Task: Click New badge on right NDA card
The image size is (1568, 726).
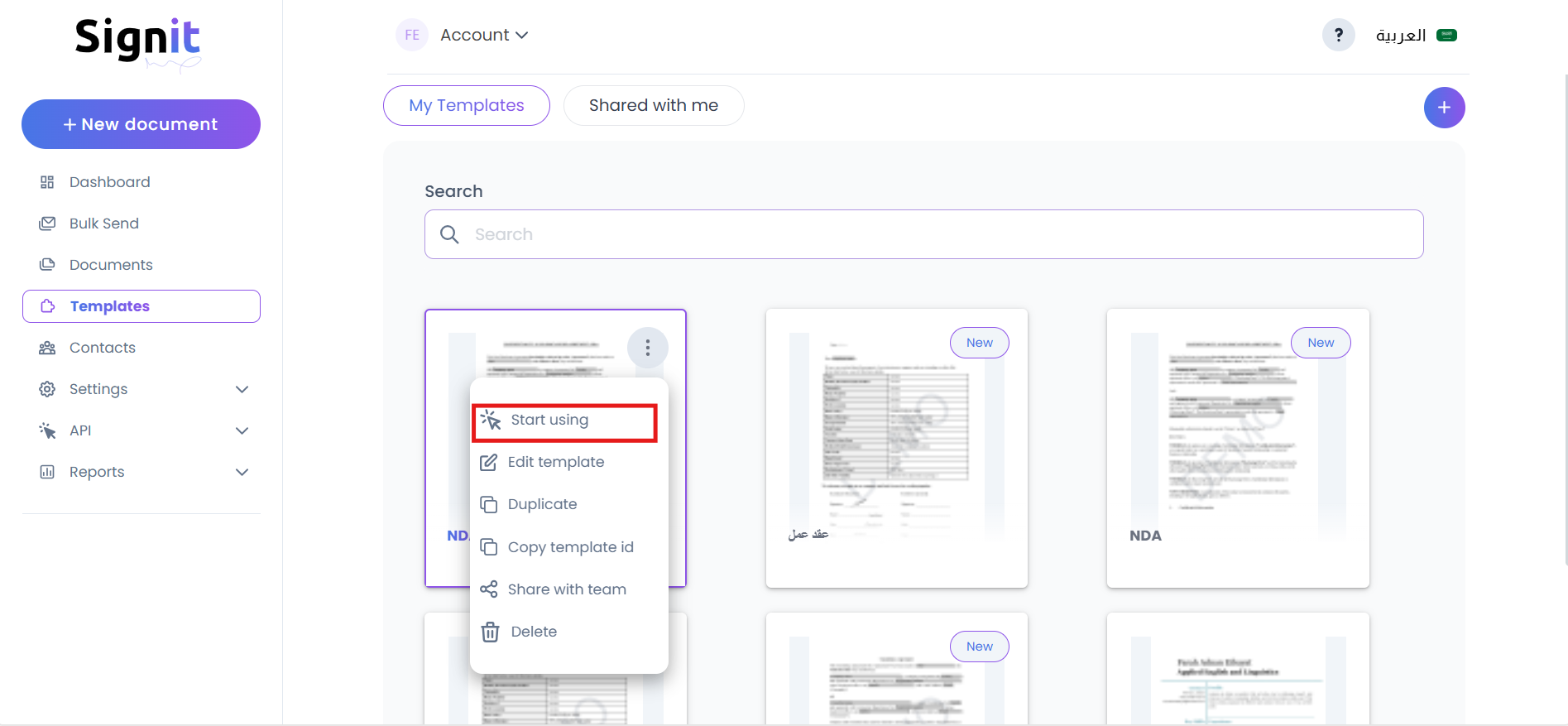Action: click(1321, 343)
